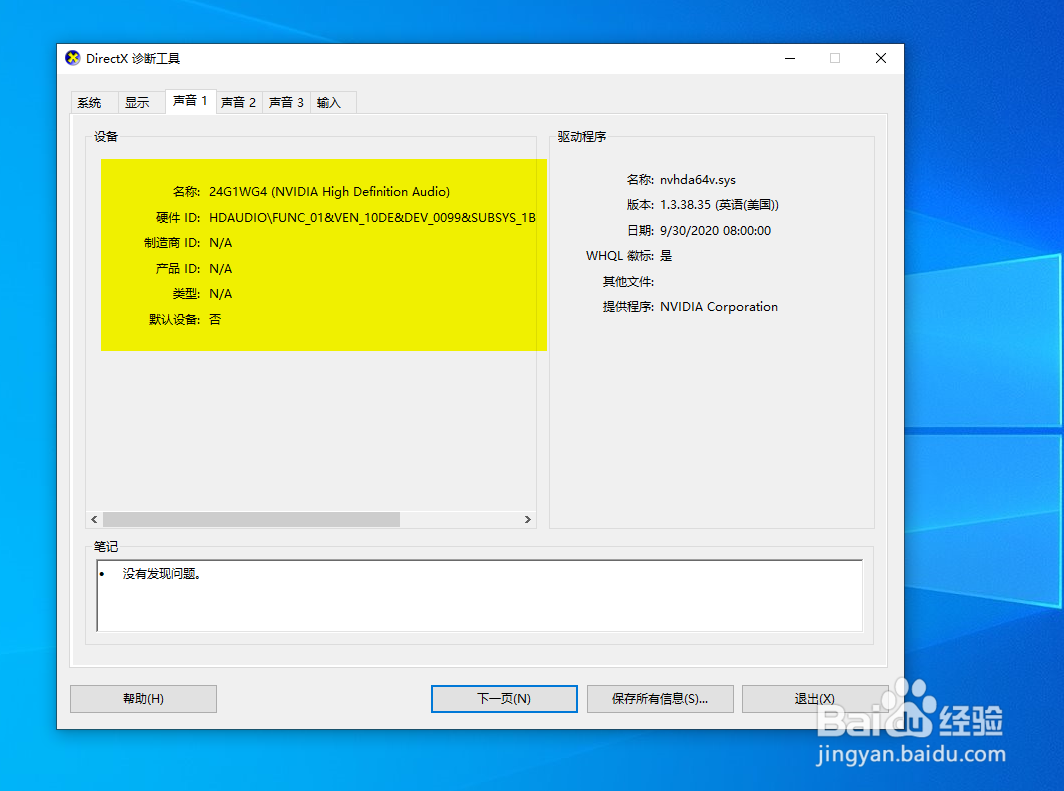The width and height of the screenshot is (1064, 791).
Task: Click provider NVIDIA Corporation text
Action: click(x=719, y=307)
